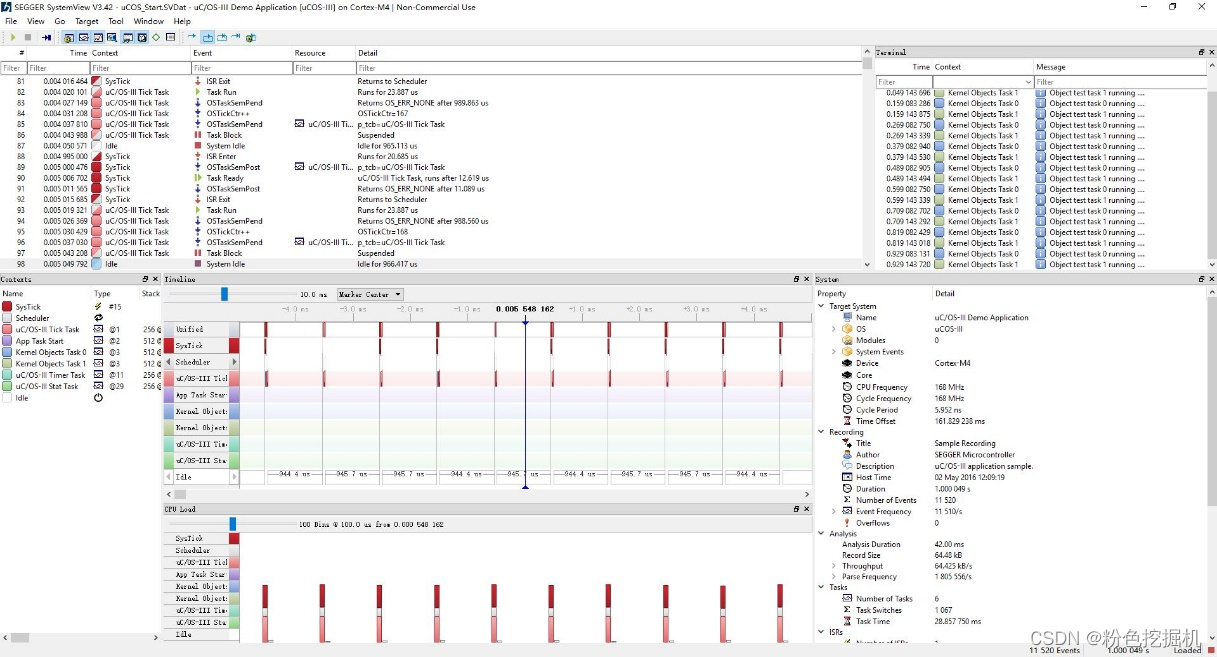Click the right arrow on Idle timeline row

pyautogui.click(x=234, y=477)
